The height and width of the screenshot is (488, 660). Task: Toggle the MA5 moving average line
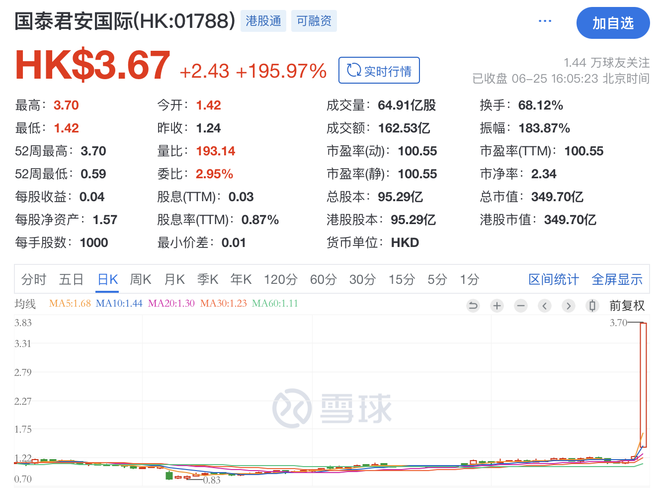tap(69, 304)
